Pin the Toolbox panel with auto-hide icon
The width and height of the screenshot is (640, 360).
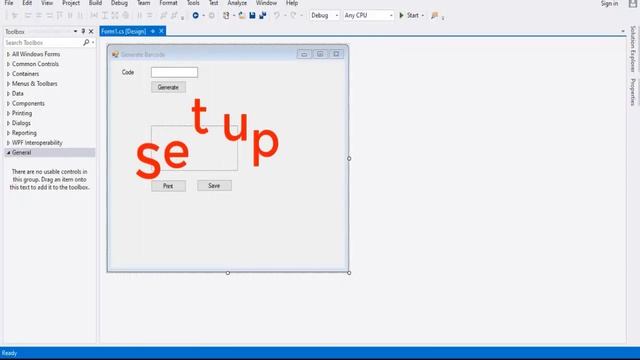click(x=83, y=31)
